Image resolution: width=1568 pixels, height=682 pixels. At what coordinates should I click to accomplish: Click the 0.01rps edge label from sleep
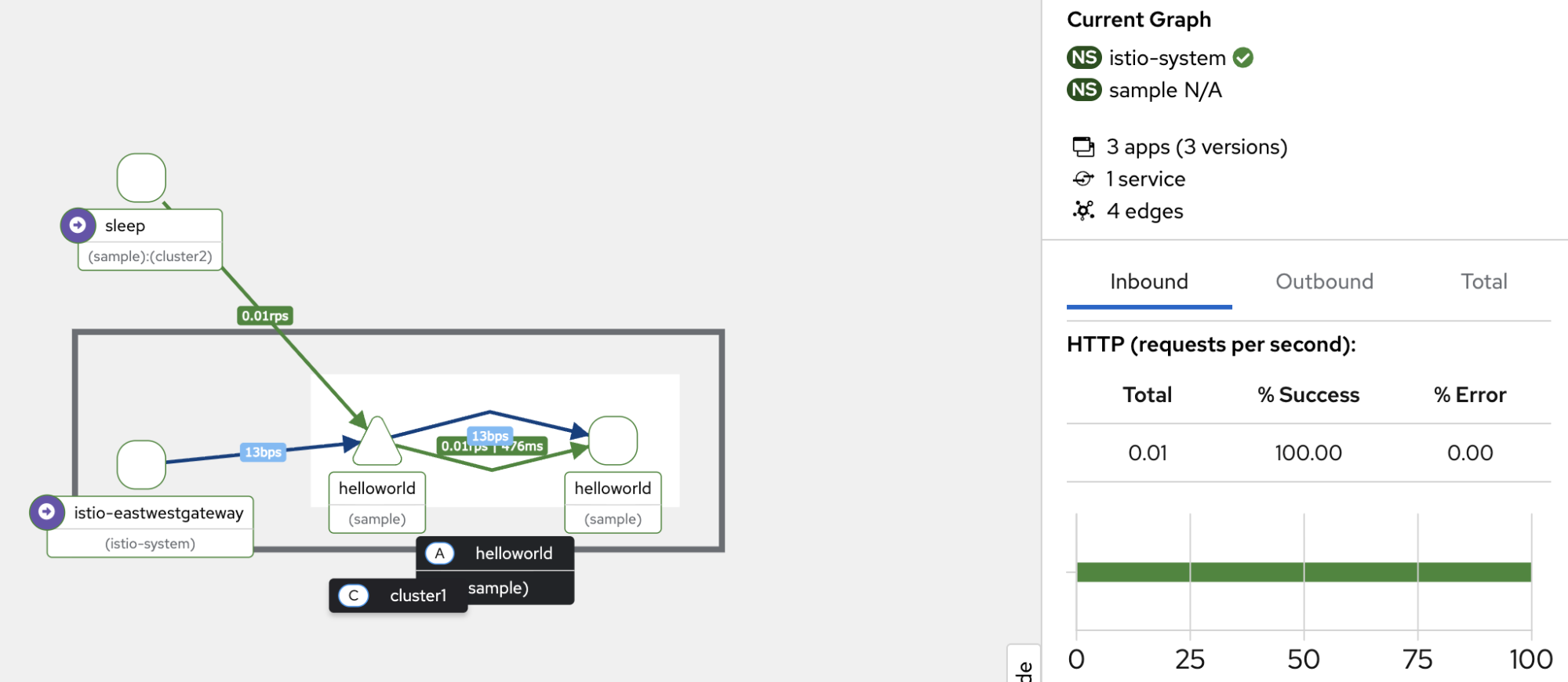[x=265, y=316]
